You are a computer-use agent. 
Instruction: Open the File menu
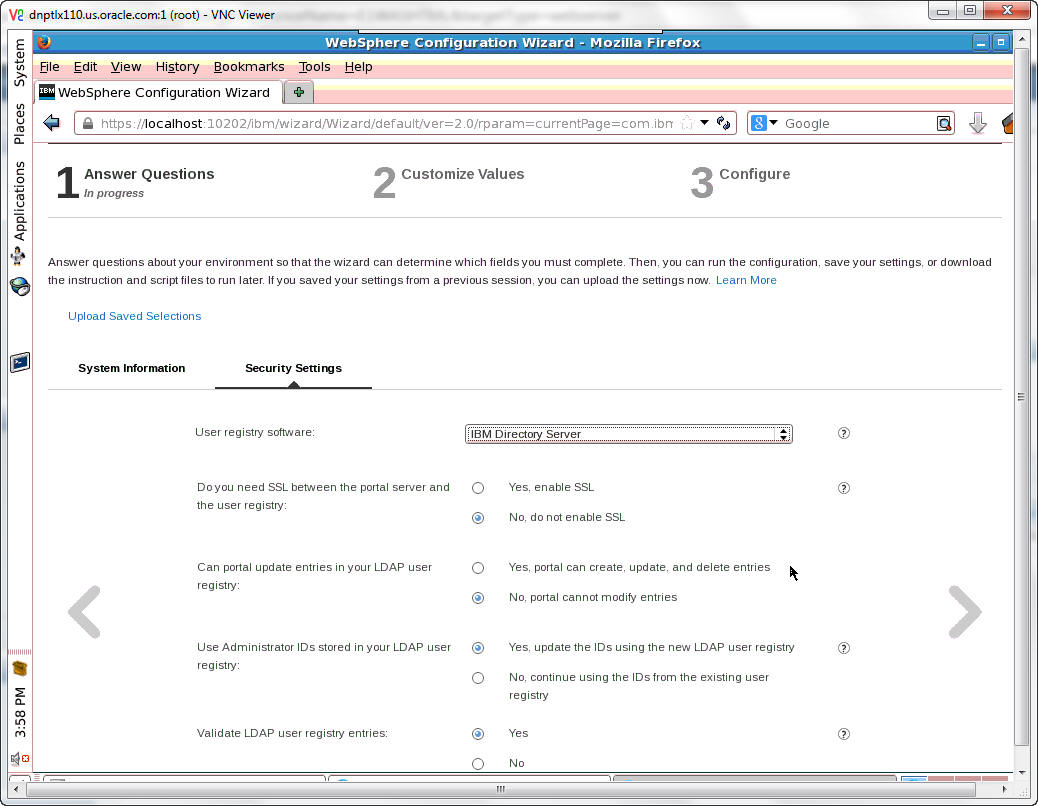(x=50, y=67)
